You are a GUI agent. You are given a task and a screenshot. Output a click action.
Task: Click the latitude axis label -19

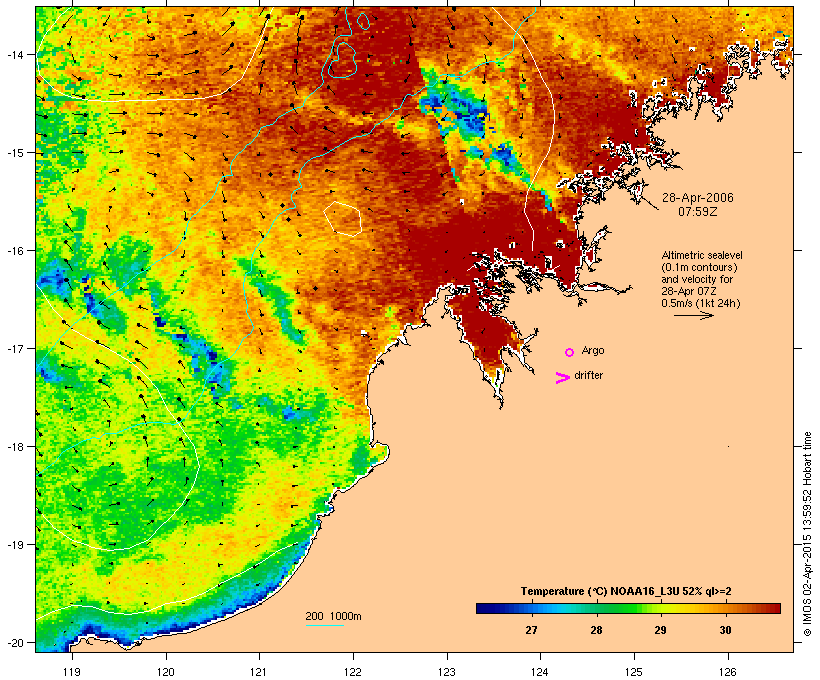pos(15,545)
